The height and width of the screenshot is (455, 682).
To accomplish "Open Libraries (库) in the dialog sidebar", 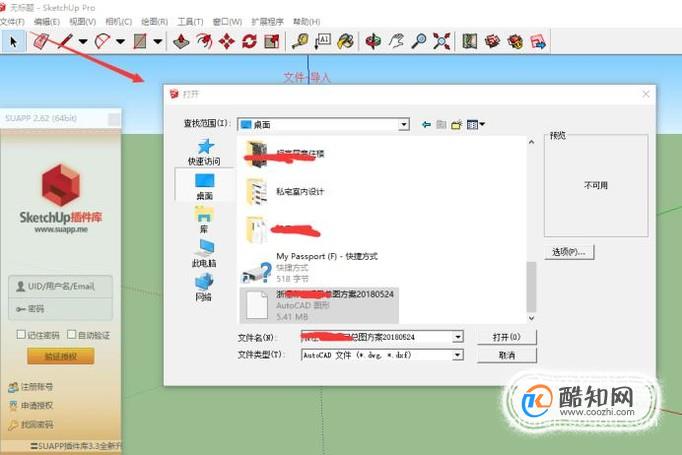I will coord(204,221).
